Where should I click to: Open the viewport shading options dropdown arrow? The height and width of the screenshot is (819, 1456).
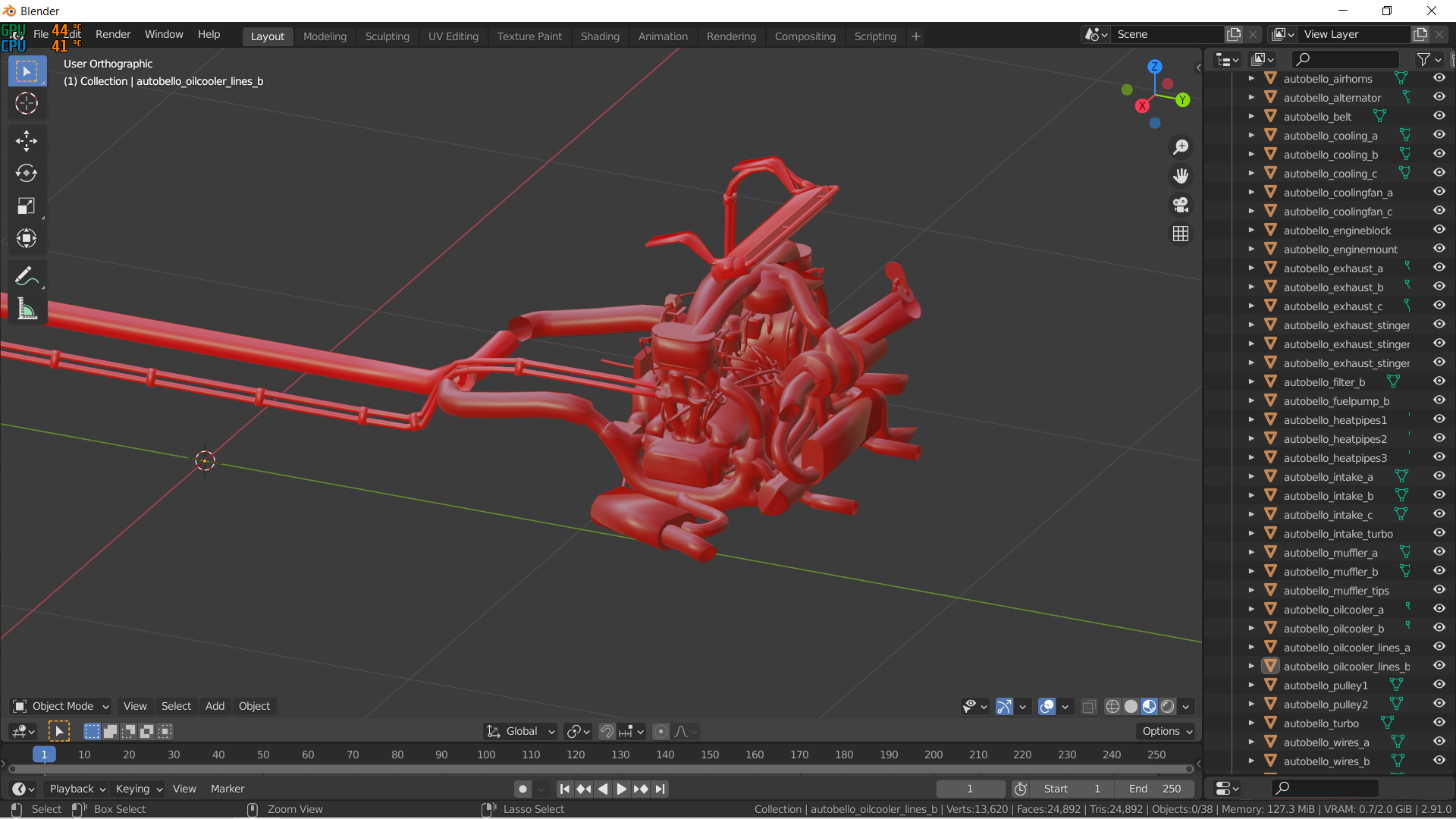(1186, 706)
